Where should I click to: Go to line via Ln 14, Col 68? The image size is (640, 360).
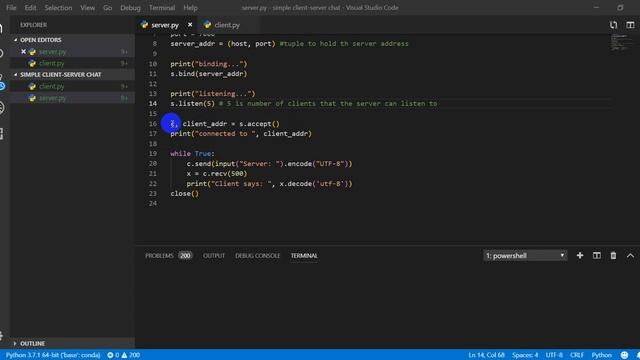(486, 355)
